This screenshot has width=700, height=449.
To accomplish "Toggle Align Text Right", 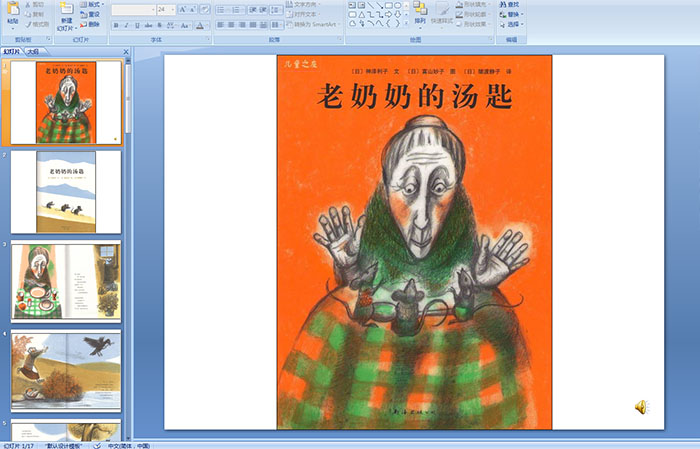I will pos(242,25).
